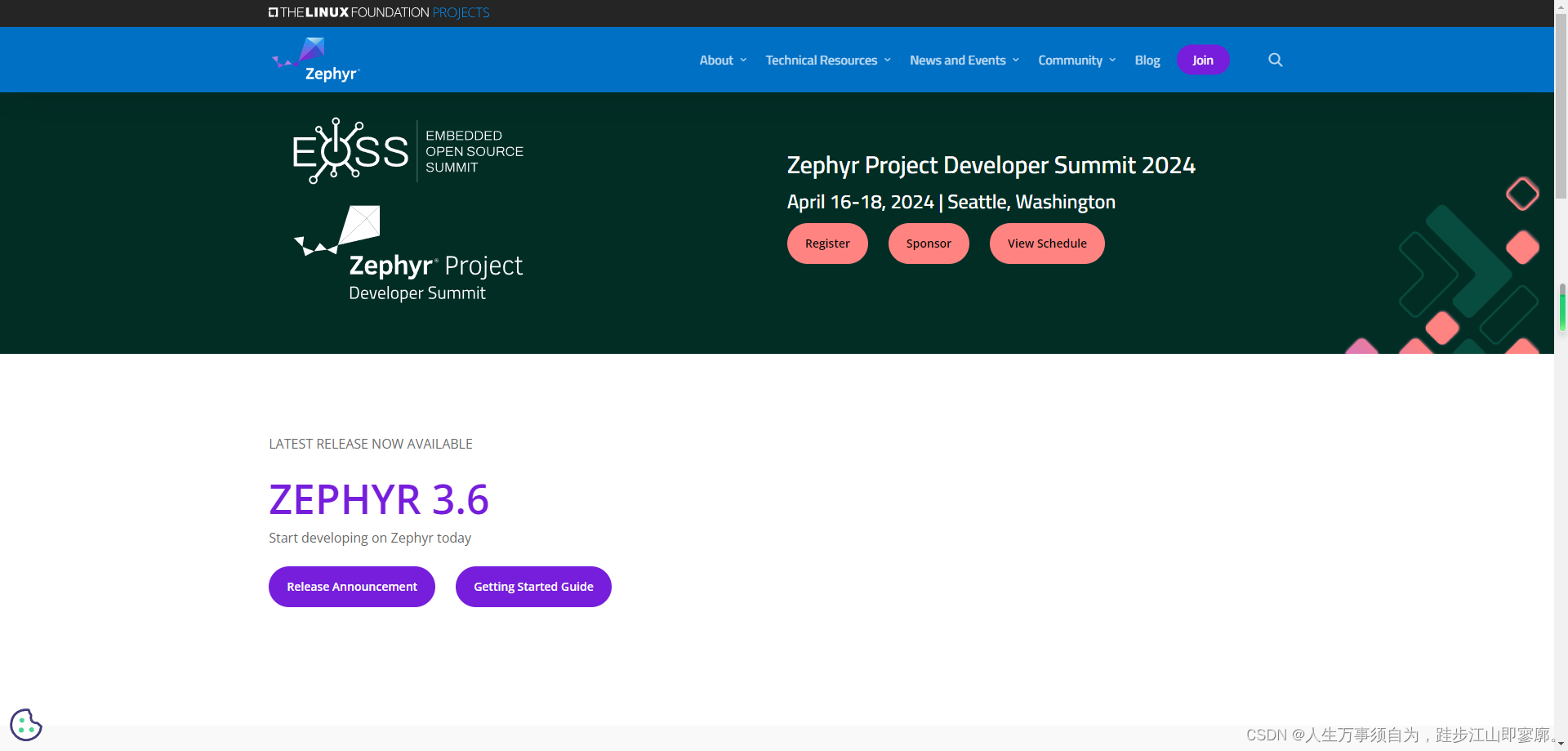The image size is (1568, 751).
Task: Click the Zephyr Project Developer Summit logo
Action: click(408, 254)
